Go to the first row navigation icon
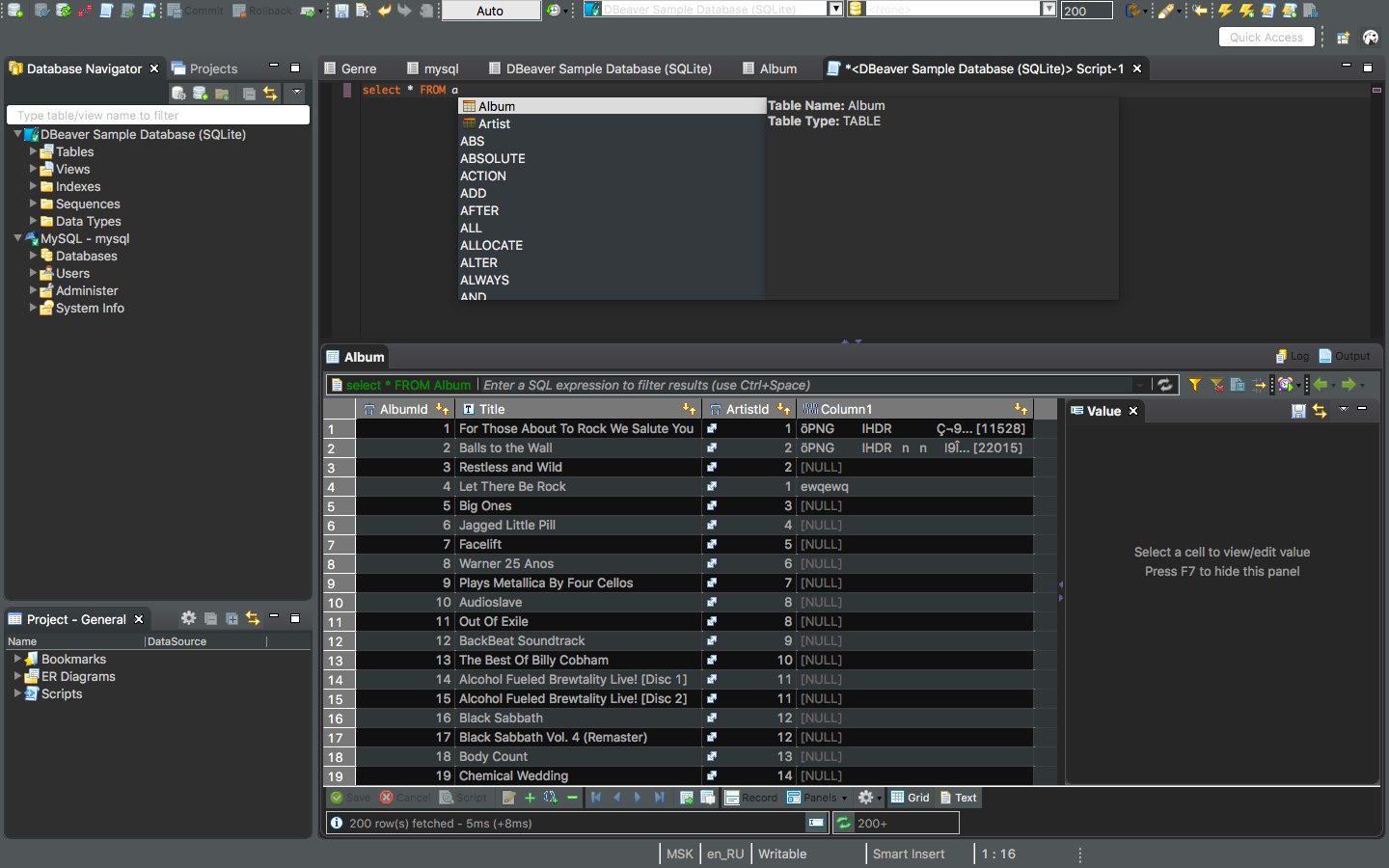 pos(596,798)
